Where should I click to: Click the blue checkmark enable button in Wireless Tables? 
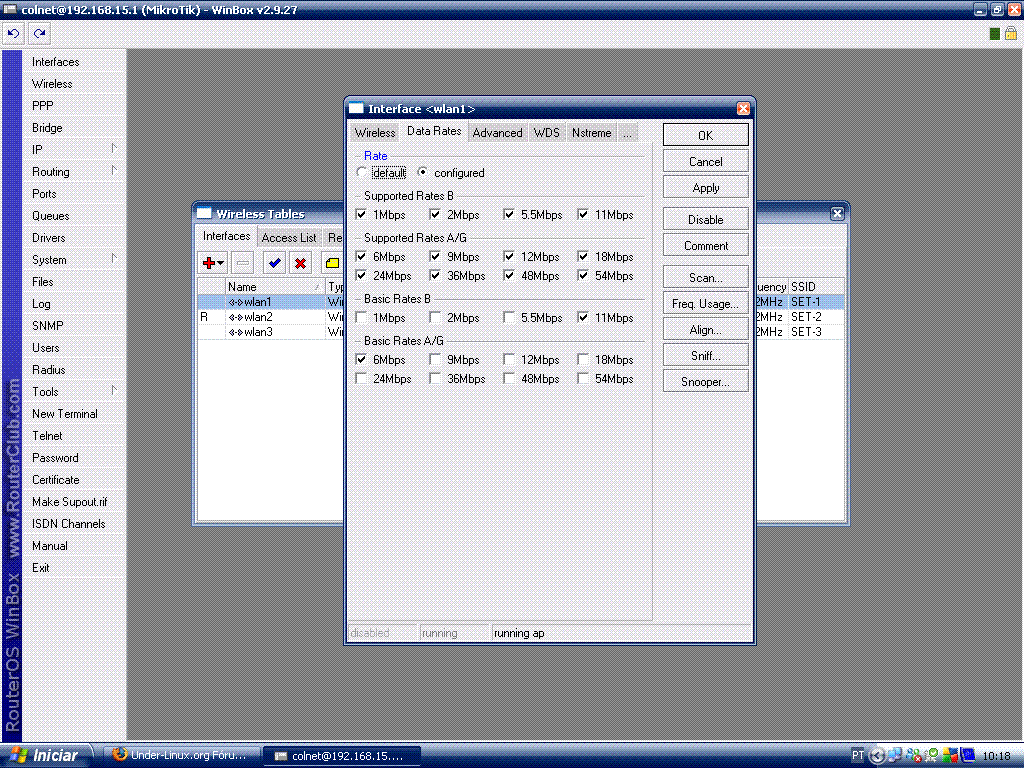[274, 263]
